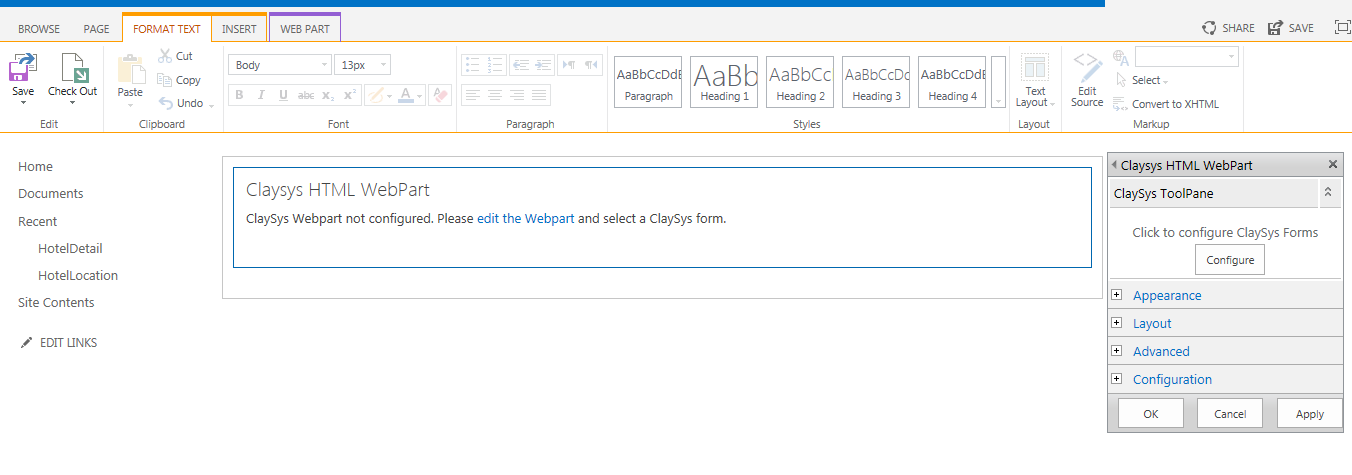Click the Clear Format eraser icon
This screenshot has height=475, width=1352.
(440, 95)
